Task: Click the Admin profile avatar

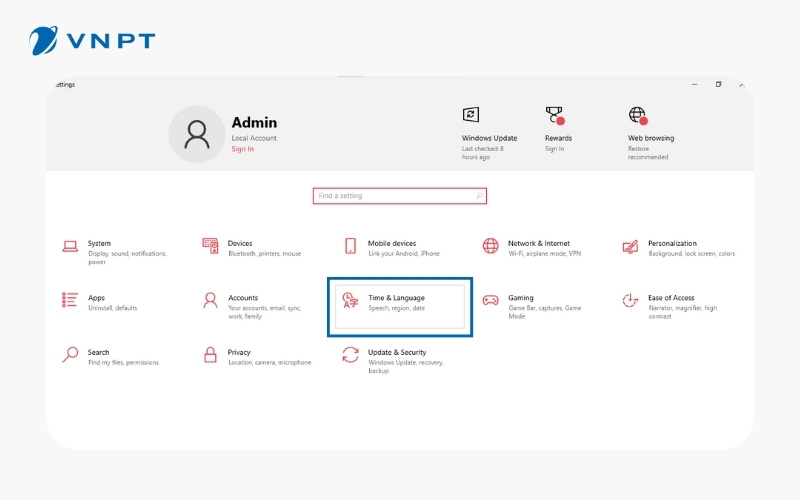Action: point(196,134)
